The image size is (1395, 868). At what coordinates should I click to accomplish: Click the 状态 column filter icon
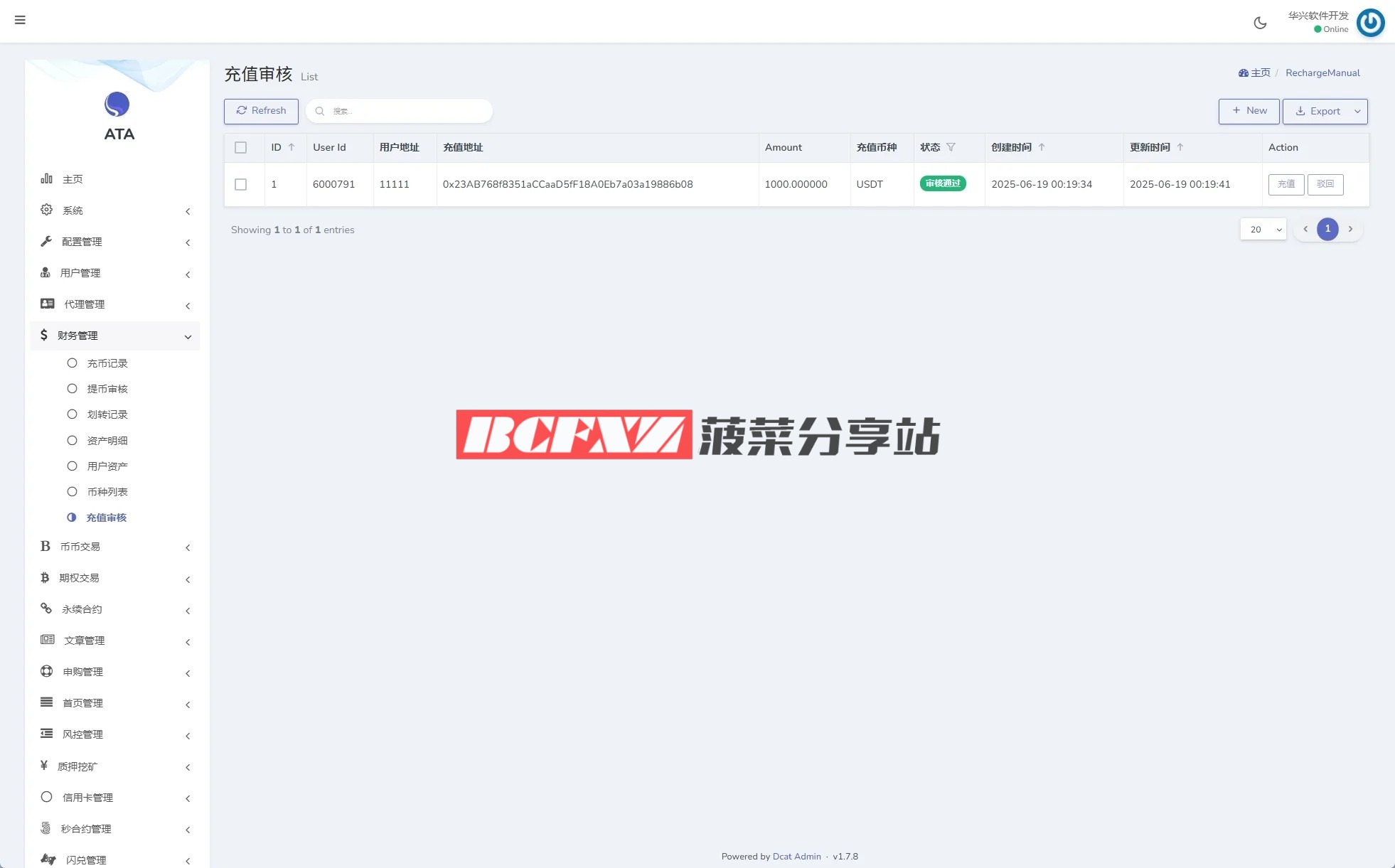[951, 147]
